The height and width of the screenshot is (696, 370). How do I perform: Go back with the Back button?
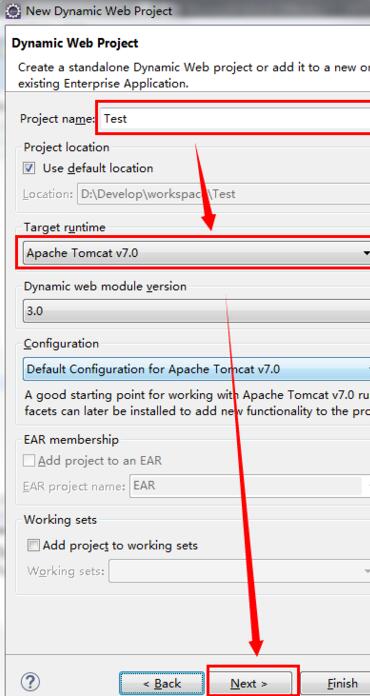[x=161, y=683]
